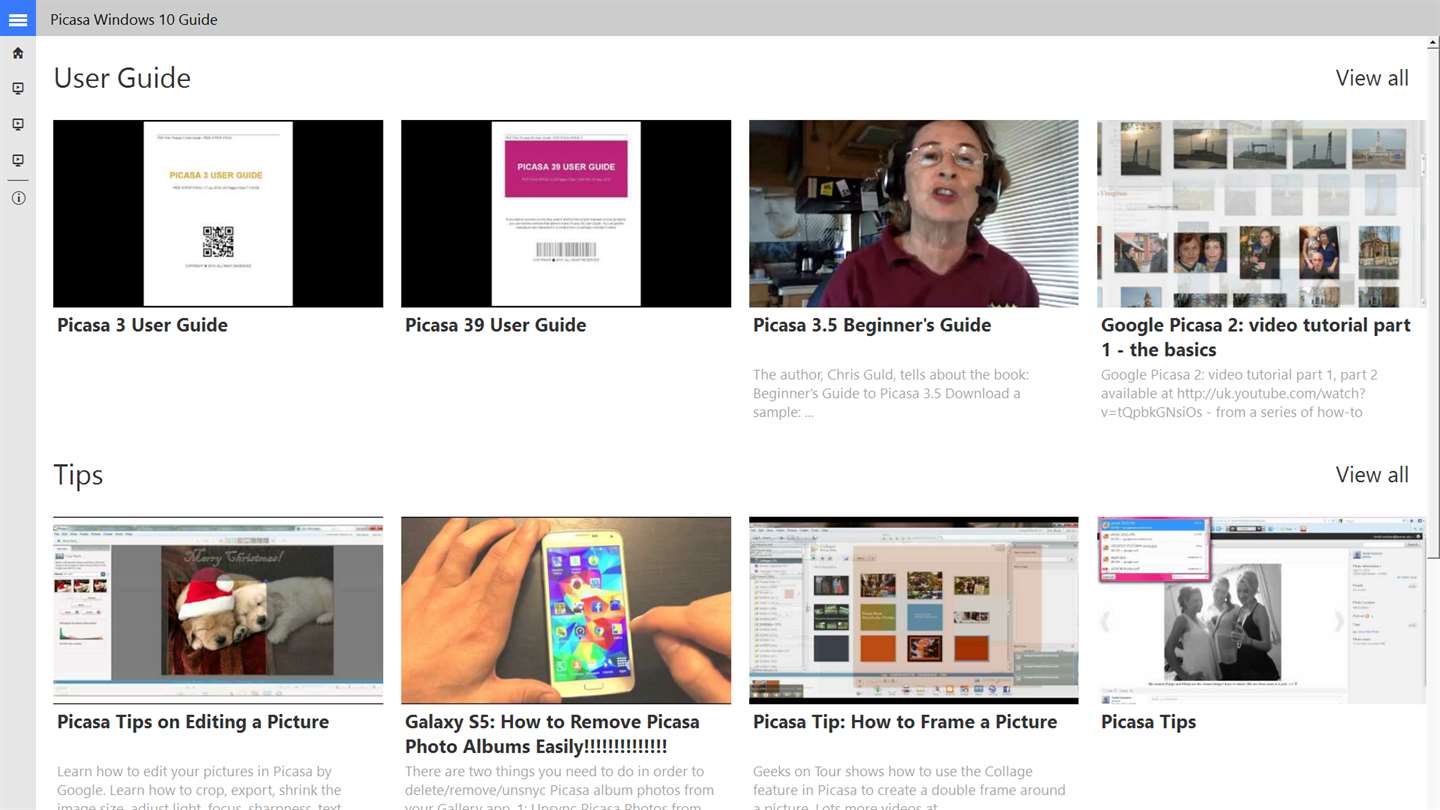Go to Home via sidebar house icon

coord(18,53)
